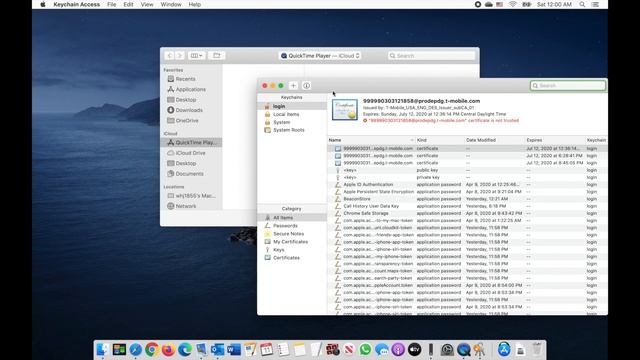Open the info inspector button in Keychain Access
The image size is (640, 360).
307,86
